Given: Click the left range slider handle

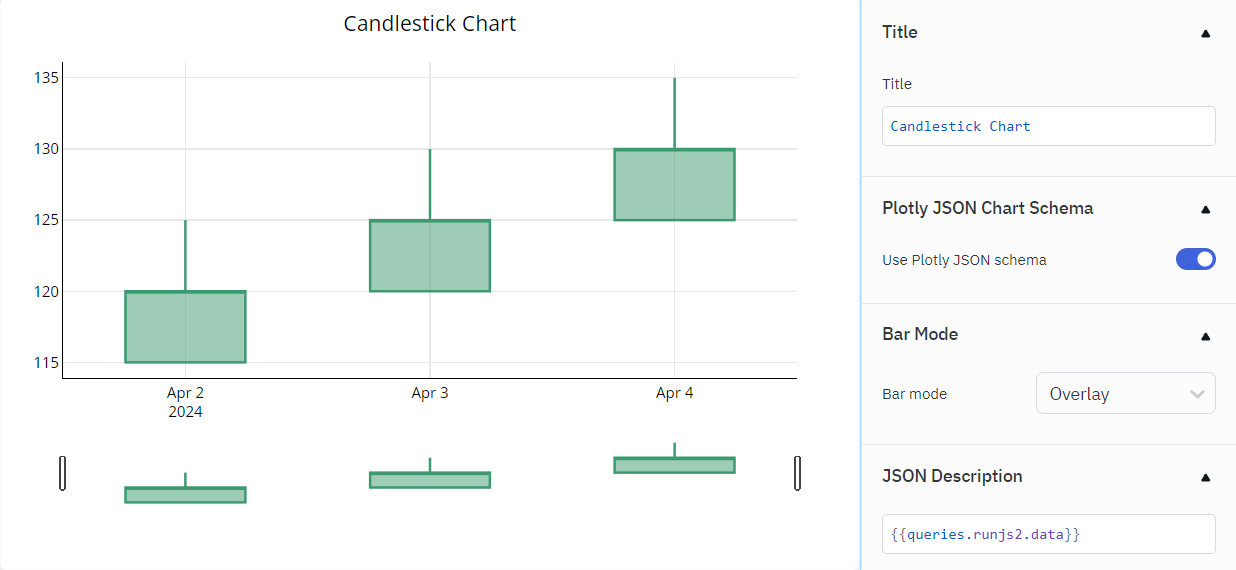Looking at the screenshot, I should [63, 473].
